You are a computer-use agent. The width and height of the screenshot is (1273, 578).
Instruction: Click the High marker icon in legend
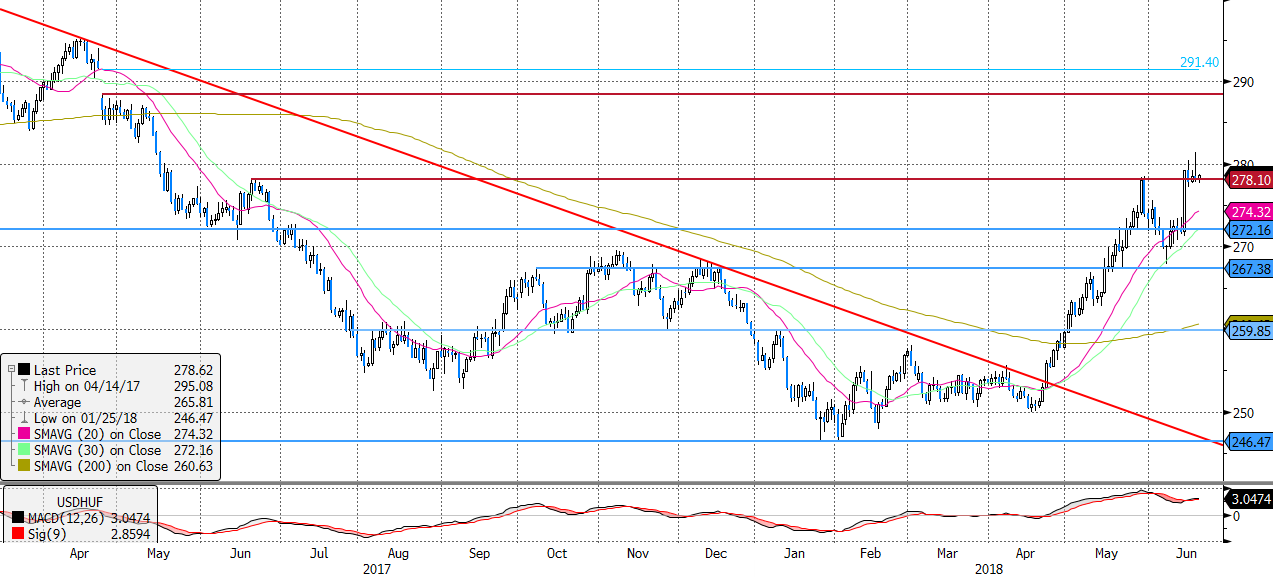[x=23, y=386]
